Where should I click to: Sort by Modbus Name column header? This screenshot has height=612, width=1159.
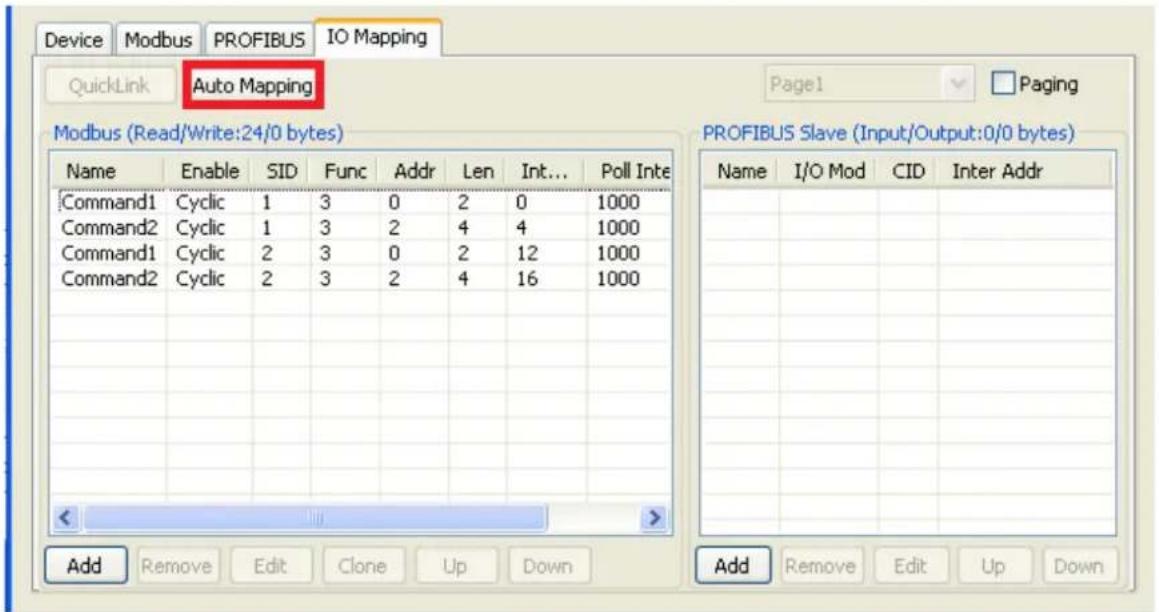tap(108, 171)
